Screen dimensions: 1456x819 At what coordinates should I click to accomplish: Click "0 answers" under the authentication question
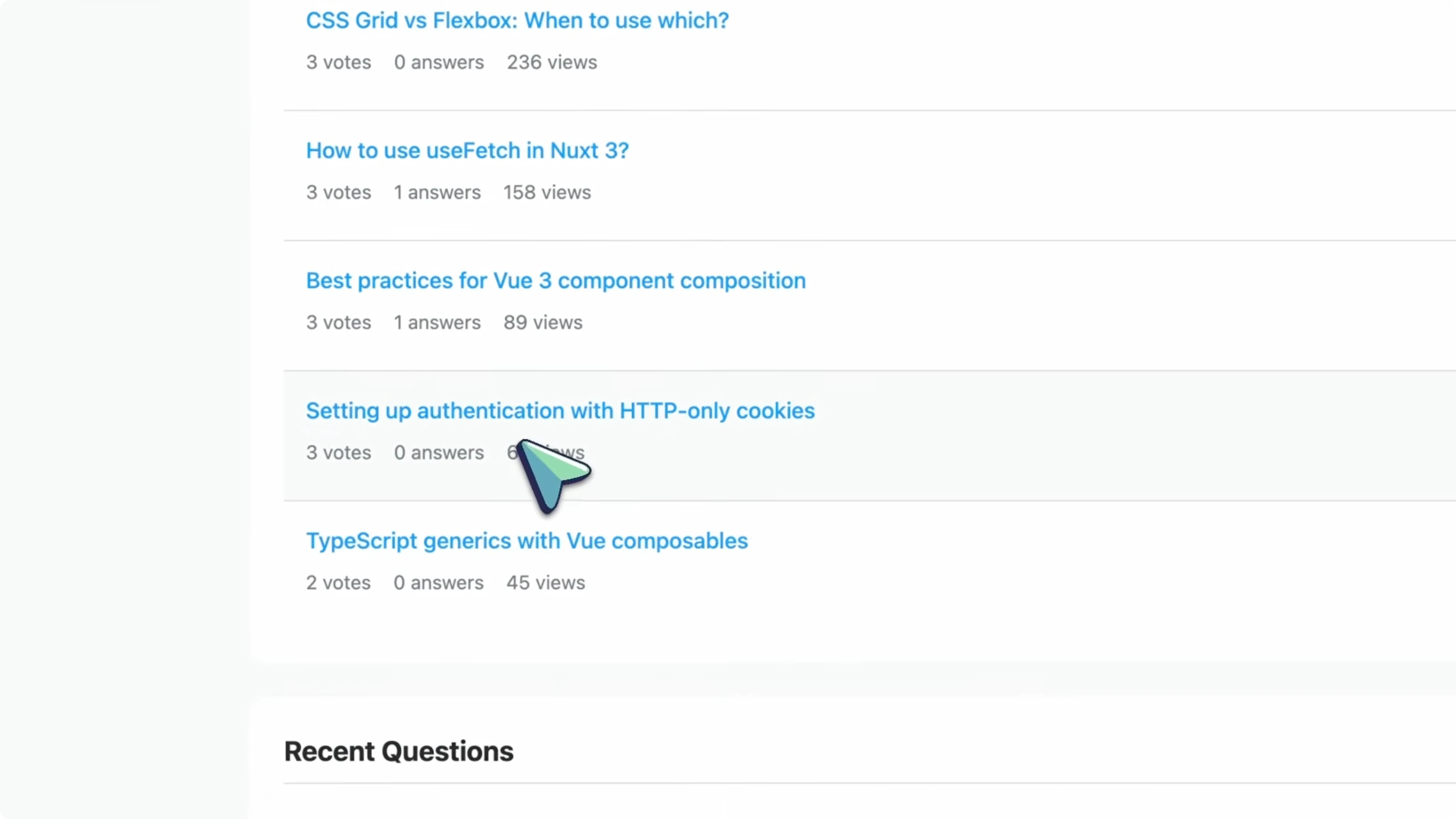tap(439, 452)
